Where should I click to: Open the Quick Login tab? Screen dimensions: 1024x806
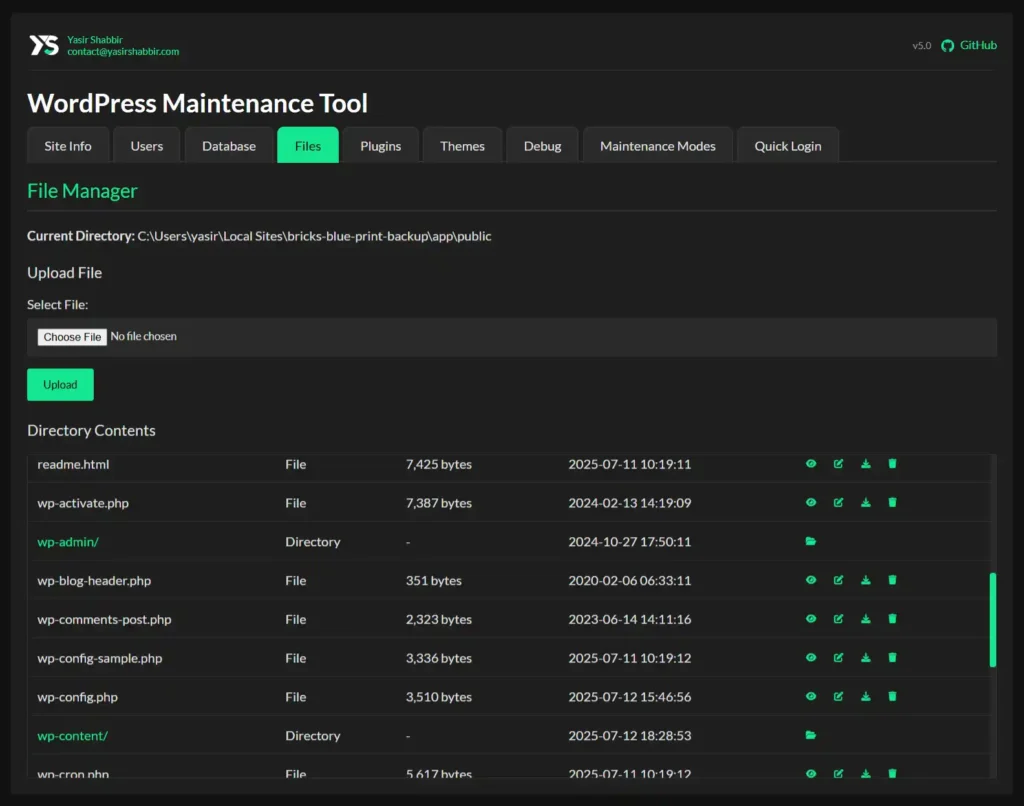(788, 146)
